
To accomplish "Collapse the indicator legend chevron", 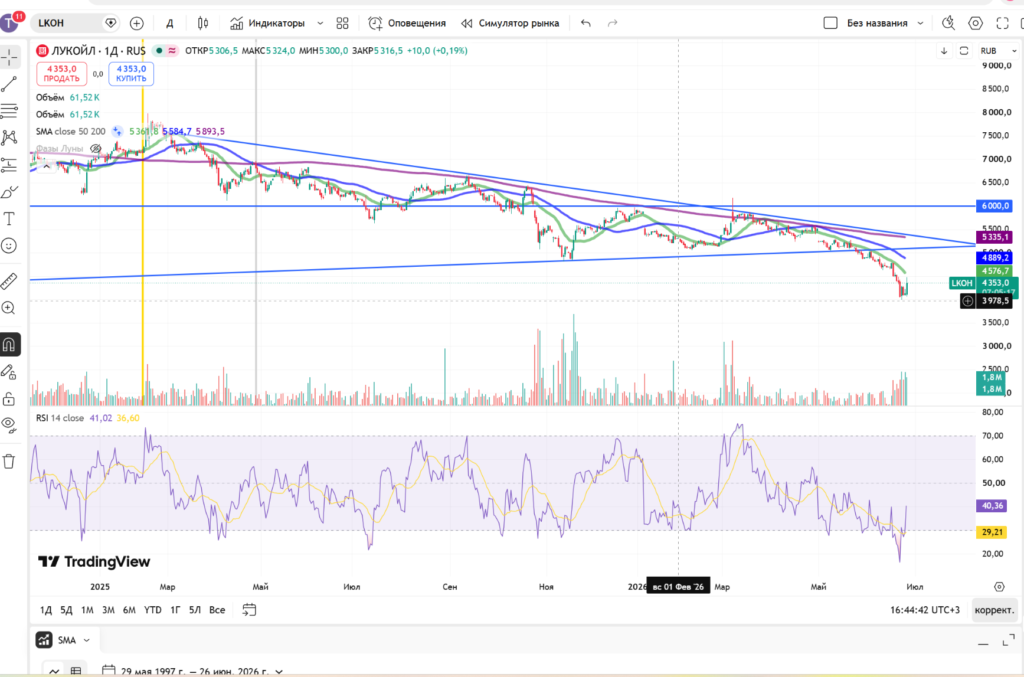I will [46, 165].
